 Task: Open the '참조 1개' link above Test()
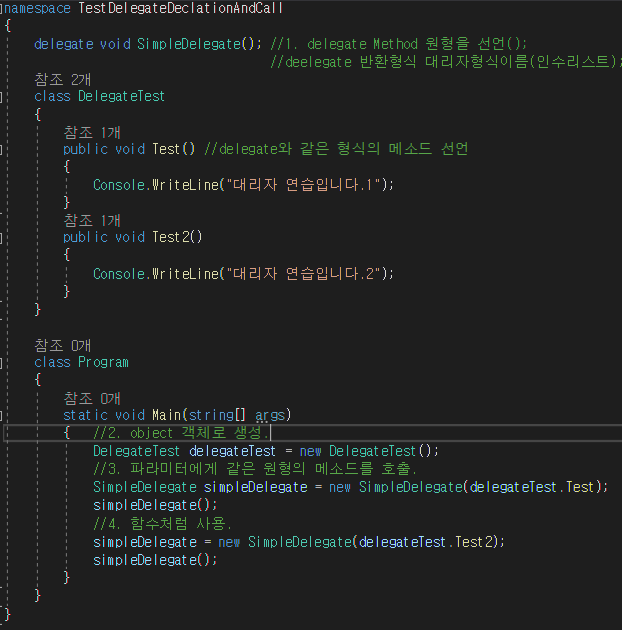pos(92,132)
